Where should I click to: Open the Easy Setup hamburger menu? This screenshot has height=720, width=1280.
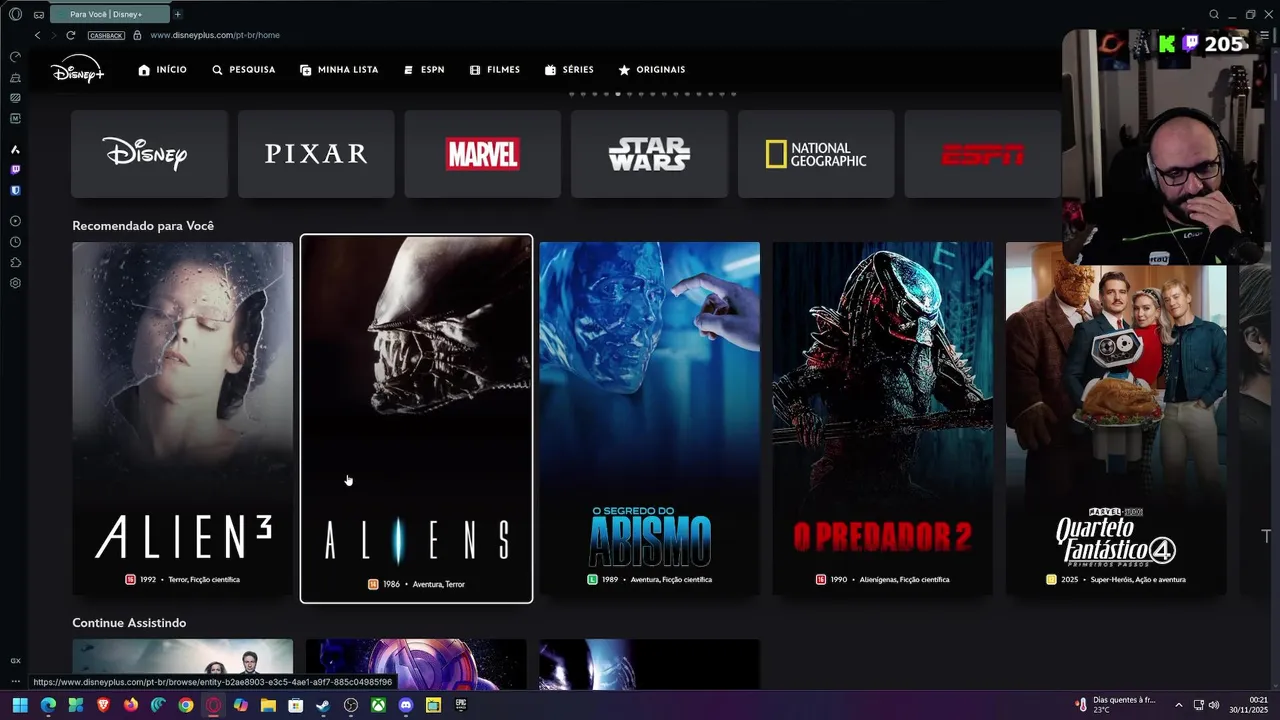pyautogui.click(x=1264, y=35)
